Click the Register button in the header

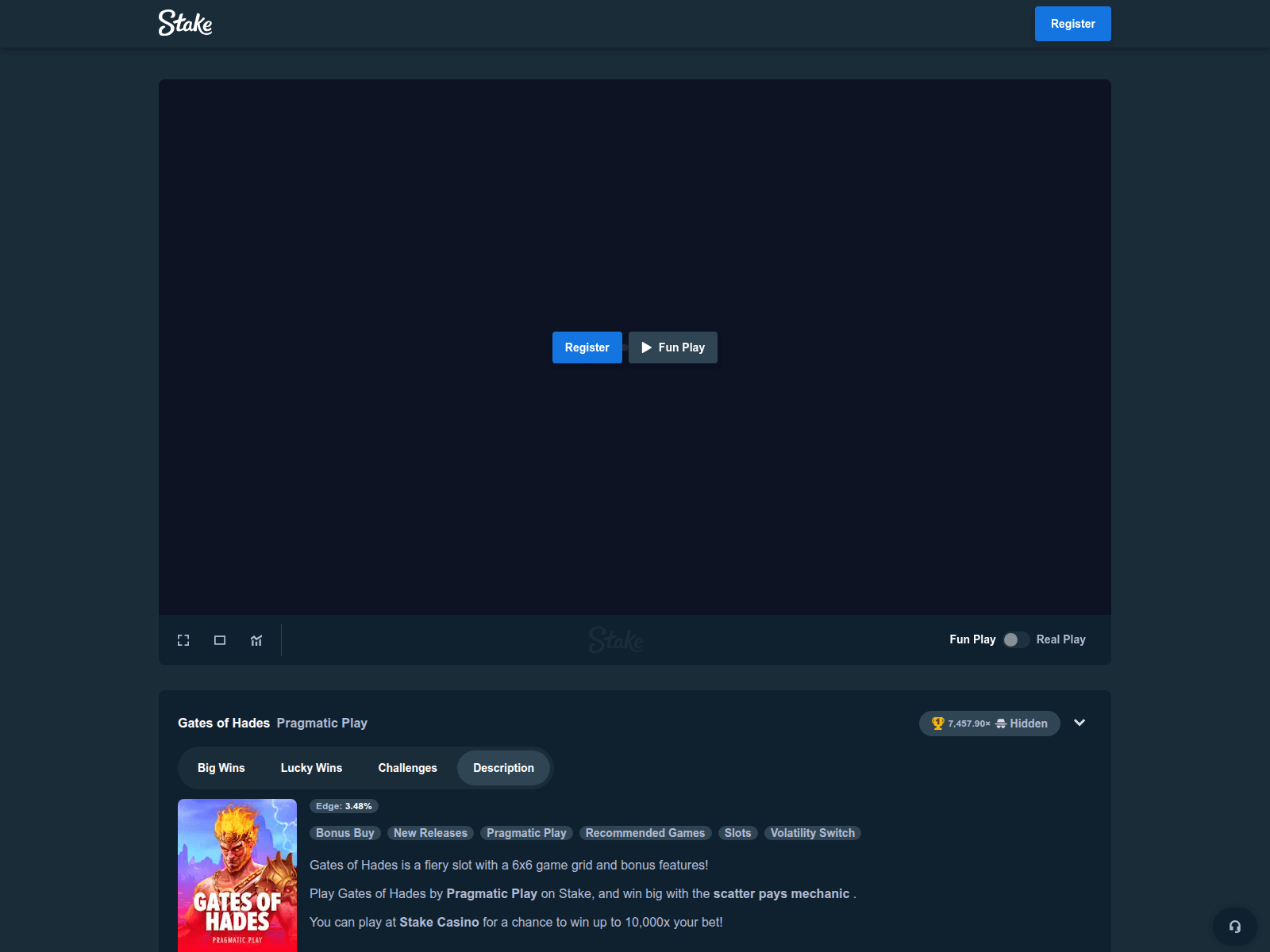coord(1072,23)
